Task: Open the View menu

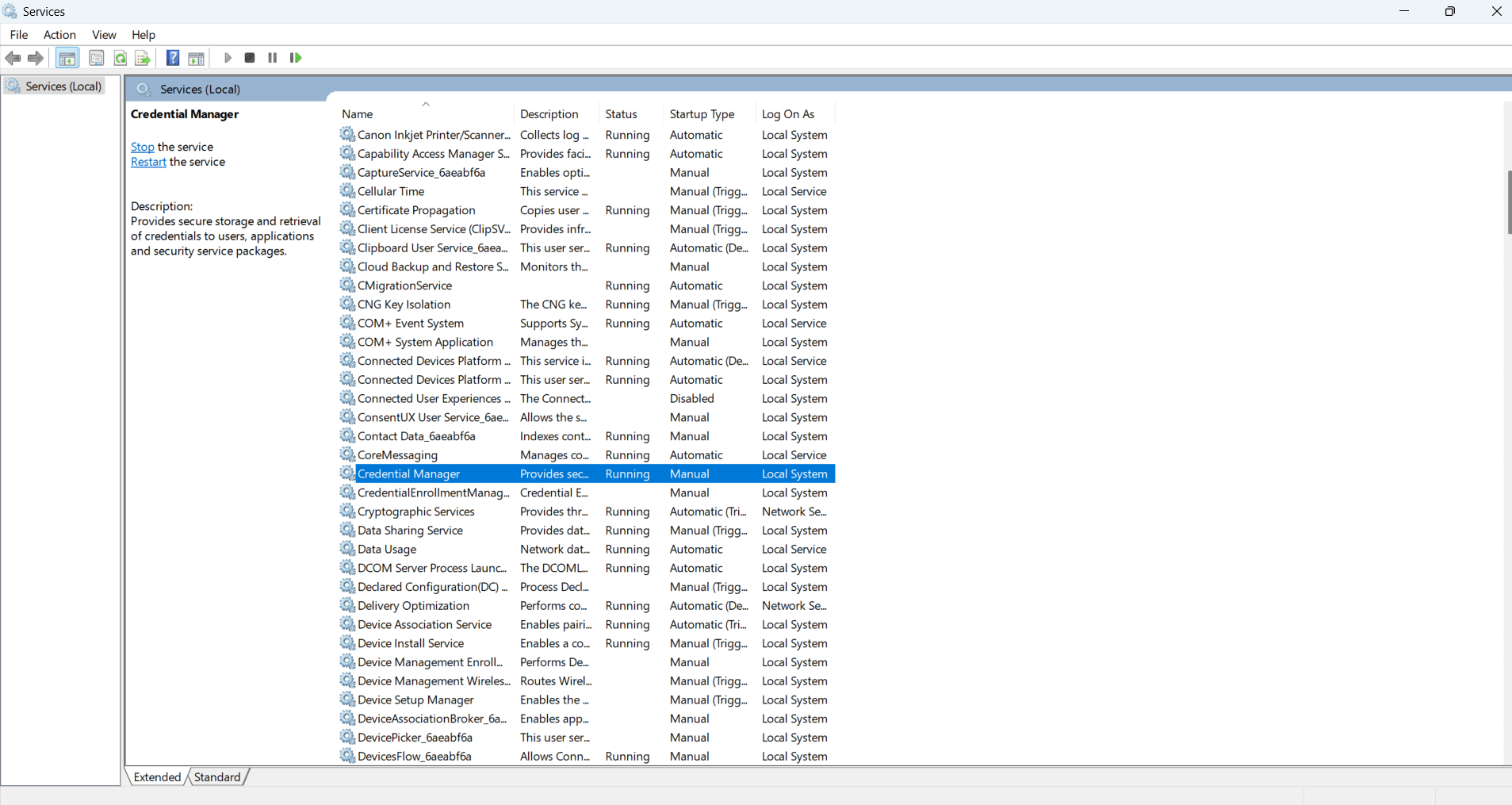Action: click(x=104, y=35)
